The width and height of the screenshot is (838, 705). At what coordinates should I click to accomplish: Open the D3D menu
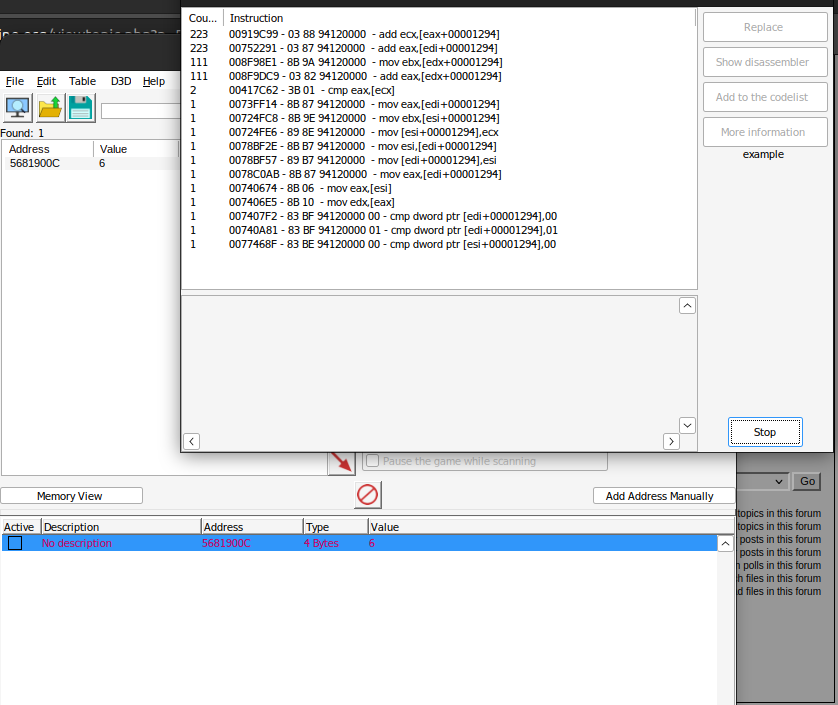point(120,81)
